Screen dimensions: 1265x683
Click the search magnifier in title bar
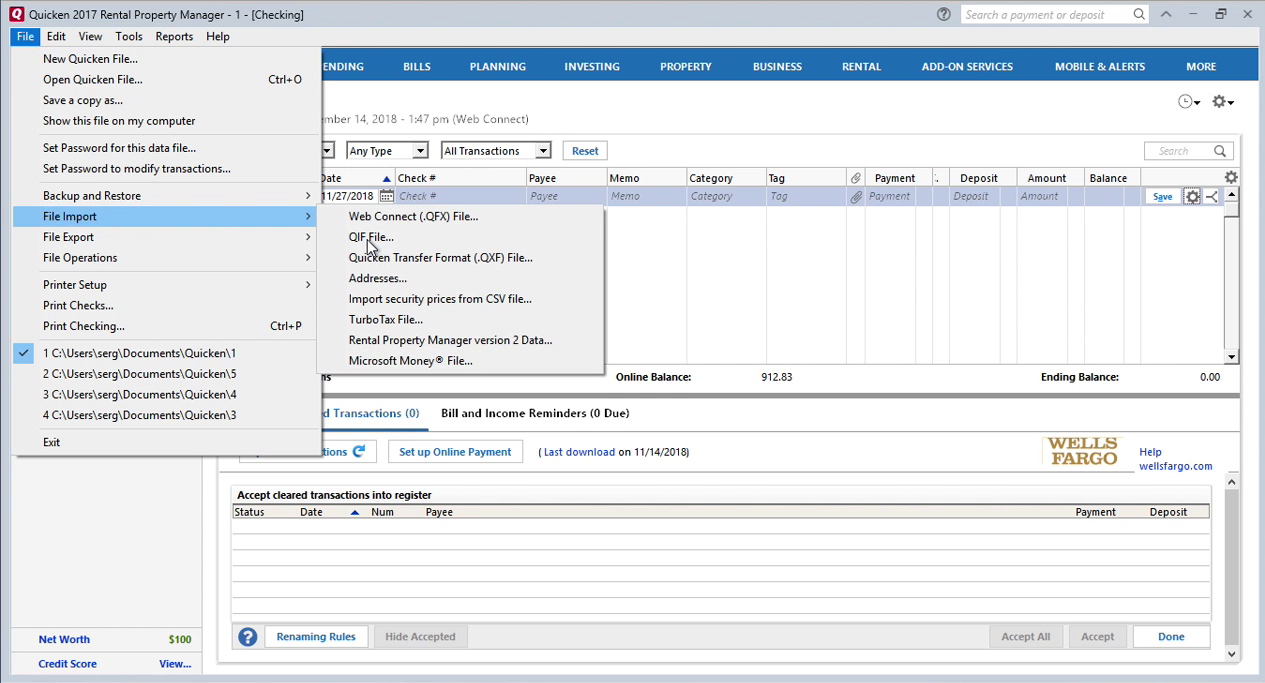pyautogui.click(x=1139, y=14)
